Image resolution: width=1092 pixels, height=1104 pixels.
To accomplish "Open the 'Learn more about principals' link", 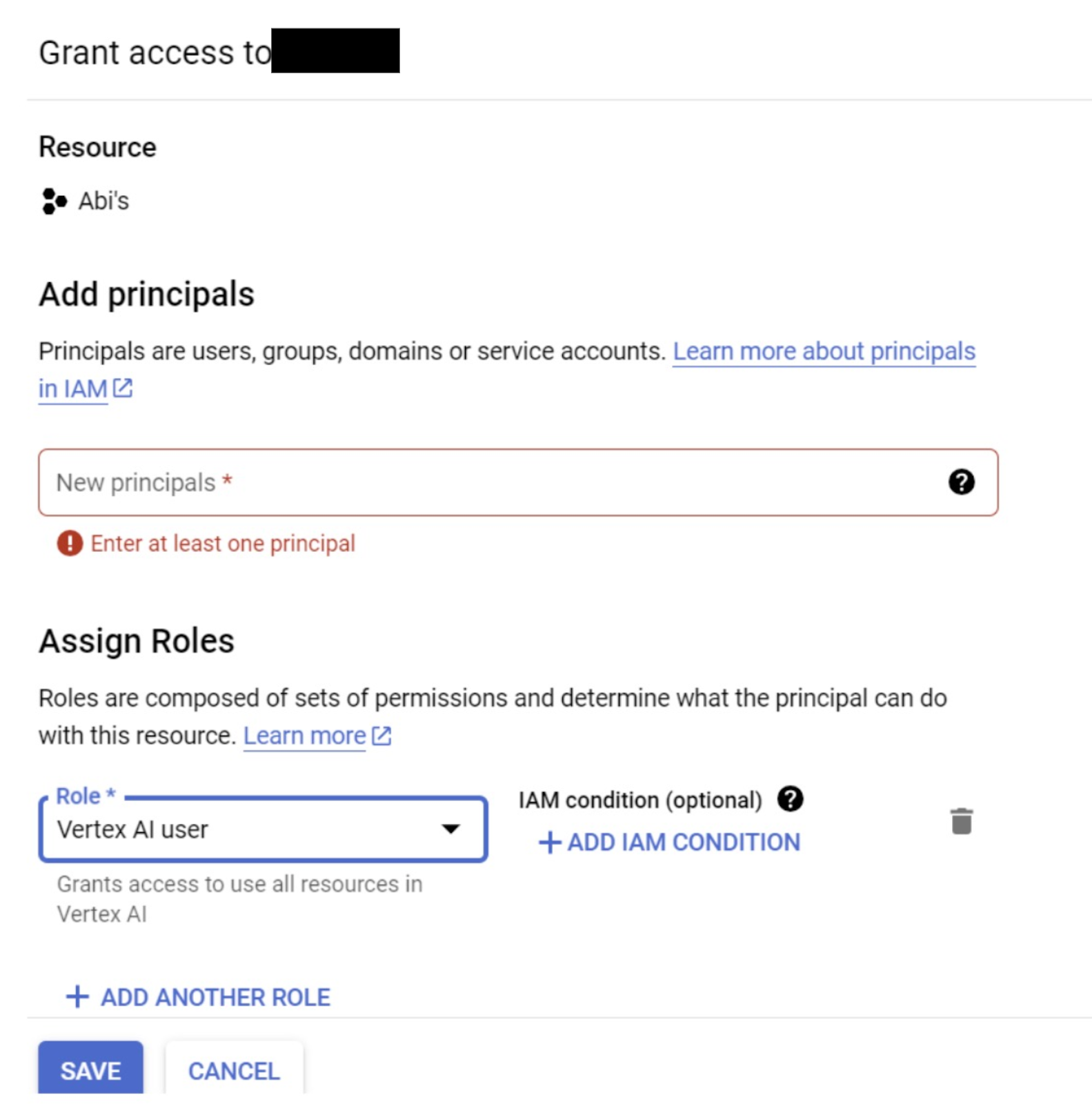I will (x=823, y=351).
